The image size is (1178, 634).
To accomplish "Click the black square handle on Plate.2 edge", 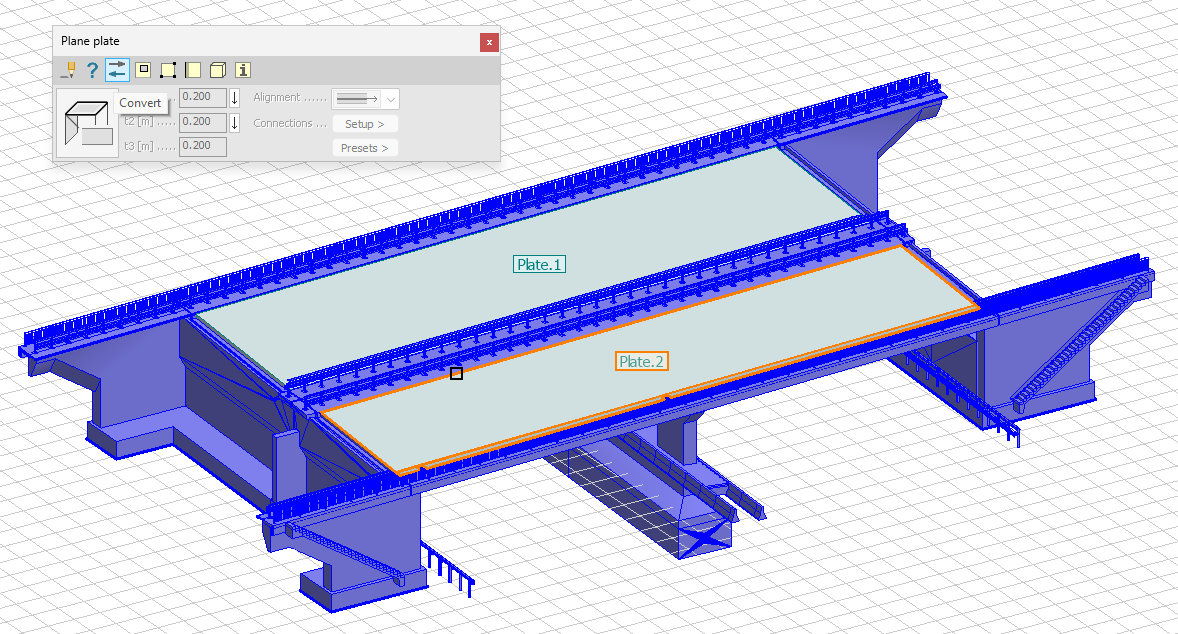I will (x=456, y=373).
